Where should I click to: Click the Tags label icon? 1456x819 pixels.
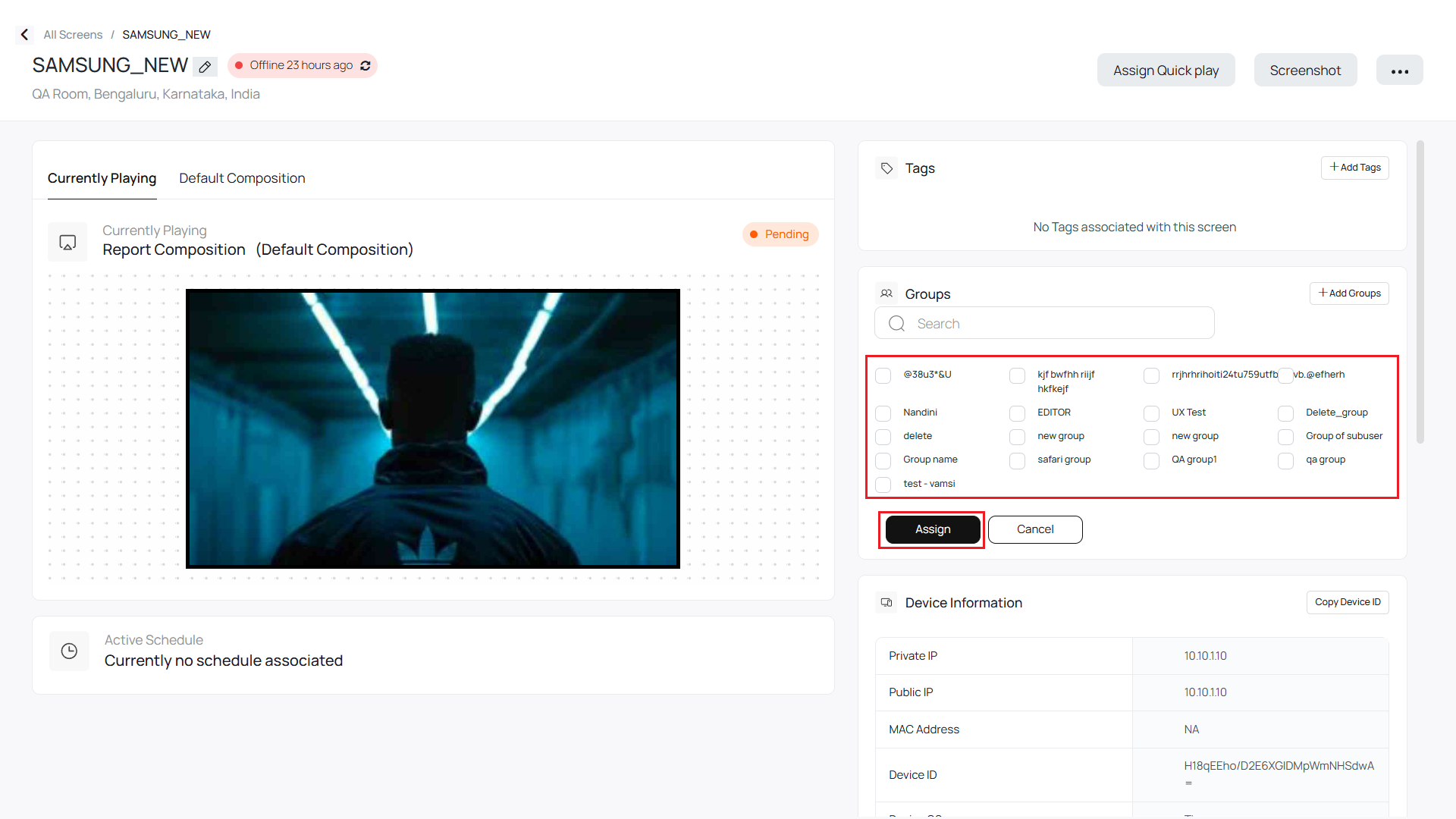tap(886, 168)
